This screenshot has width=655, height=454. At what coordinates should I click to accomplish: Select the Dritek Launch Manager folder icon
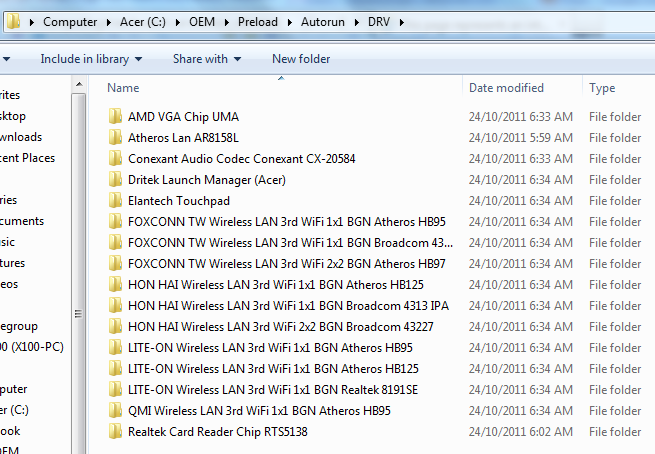115,180
